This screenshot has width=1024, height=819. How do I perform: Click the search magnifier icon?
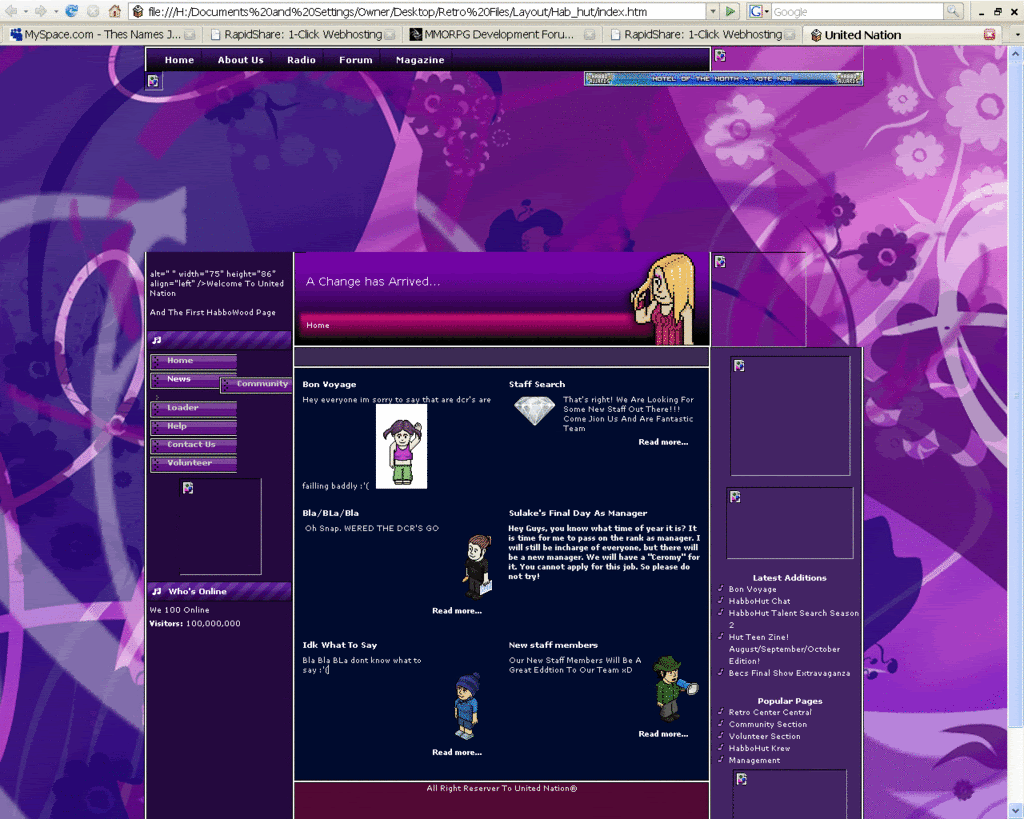point(954,11)
